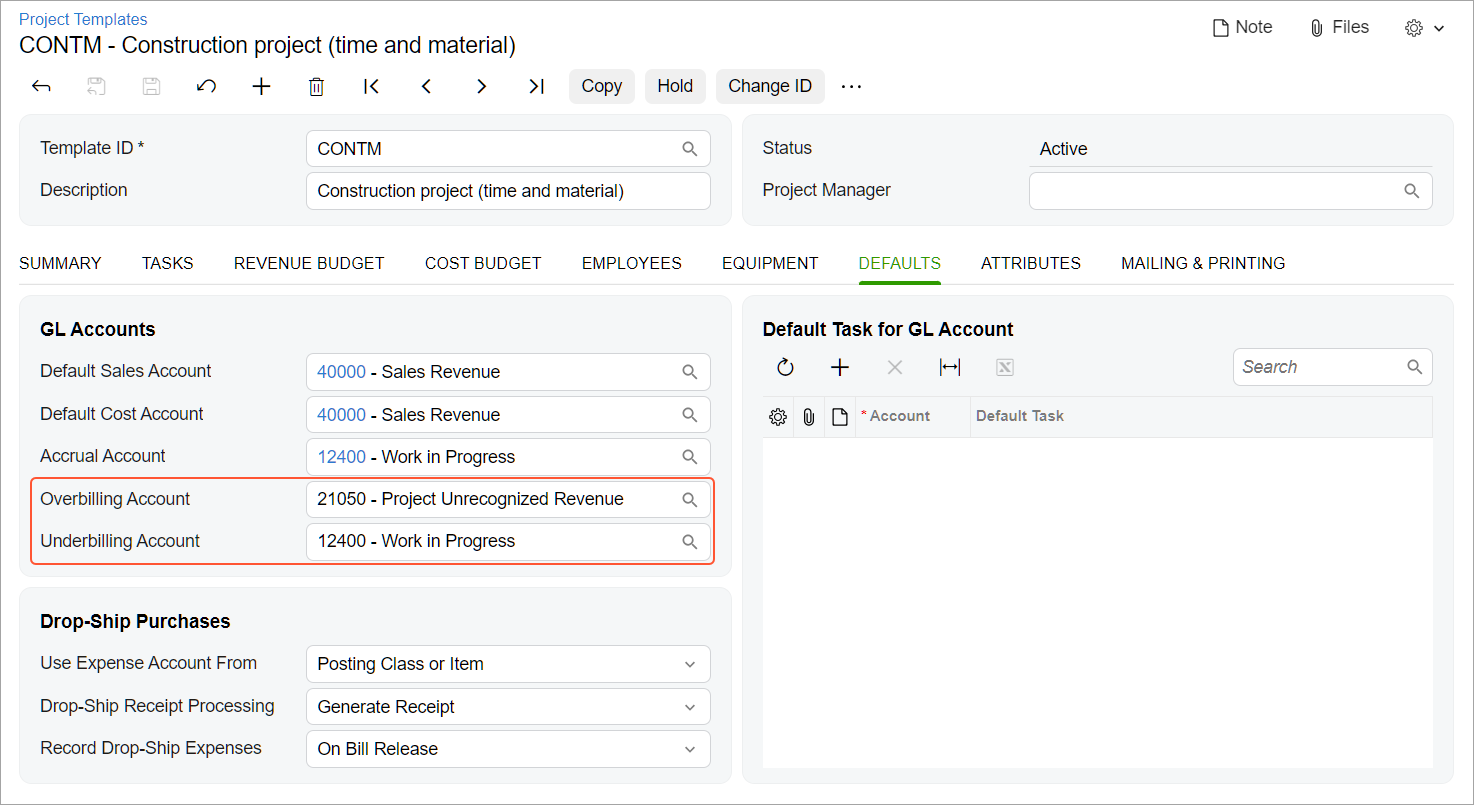Open the Tasks tab

click(x=167, y=263)
